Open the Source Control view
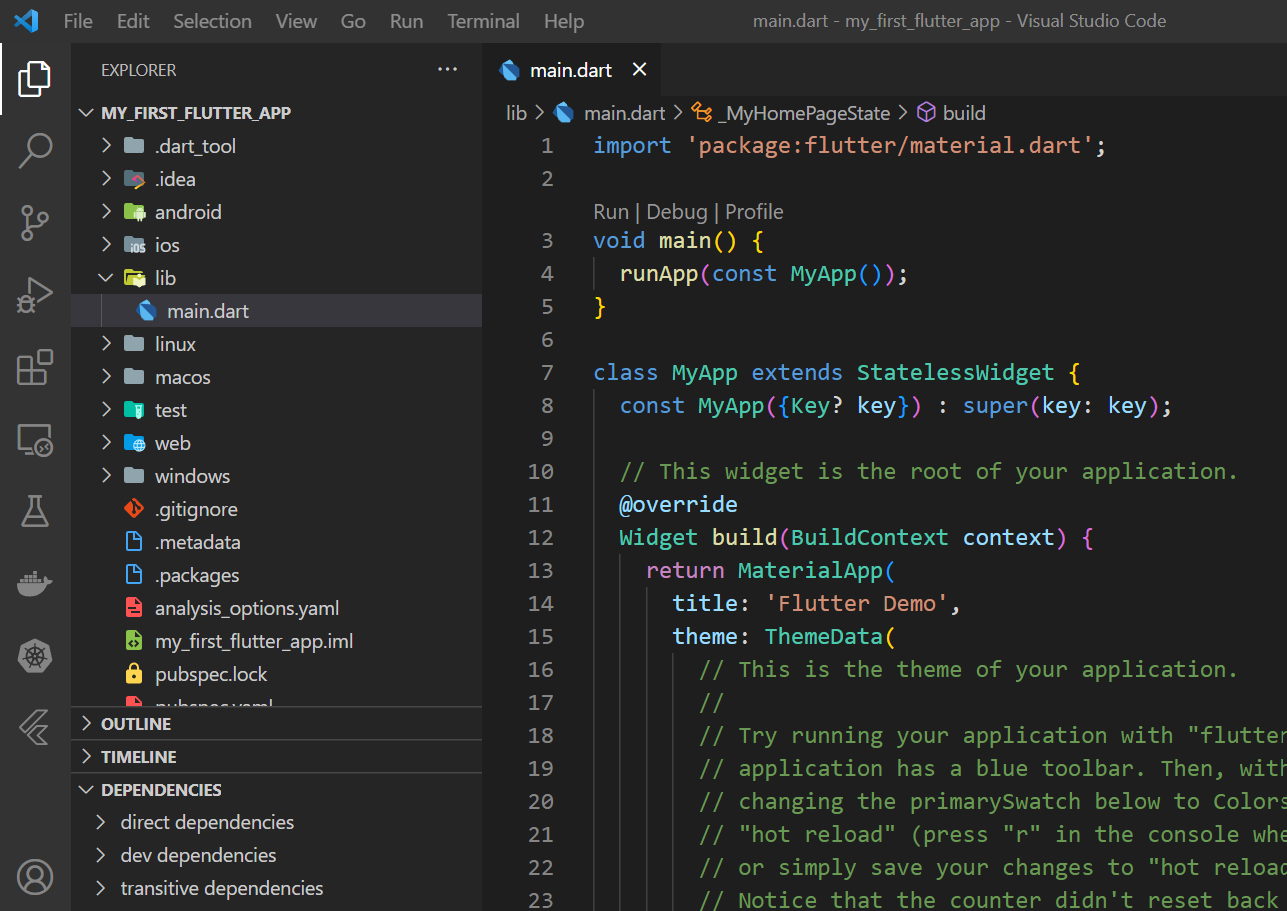Screen dimensions: 1287x911 [x=35, y=223]
